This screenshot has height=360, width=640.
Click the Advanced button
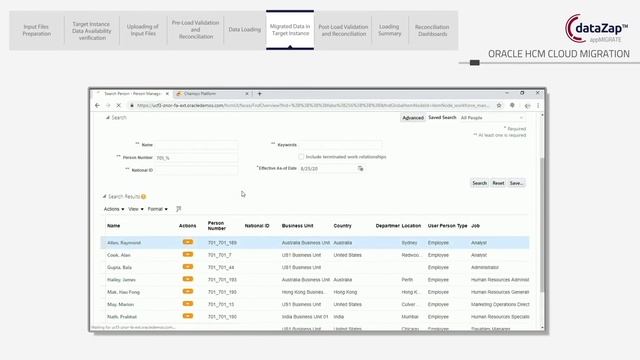413,118
